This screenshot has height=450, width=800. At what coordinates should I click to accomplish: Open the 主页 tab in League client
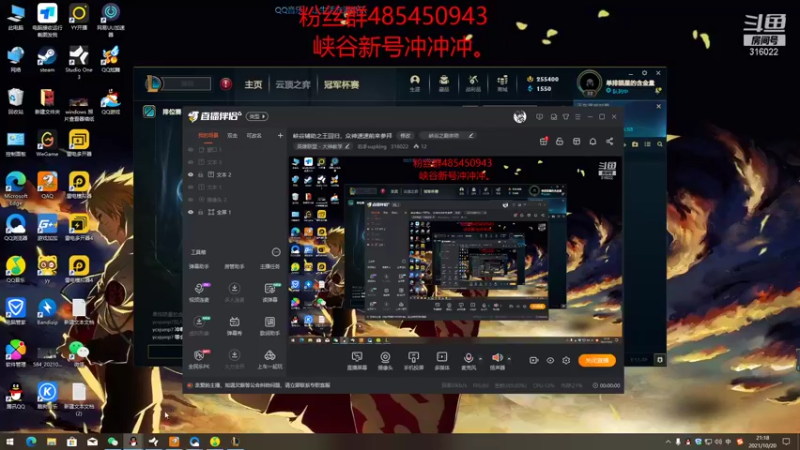(x=253, y=85)
